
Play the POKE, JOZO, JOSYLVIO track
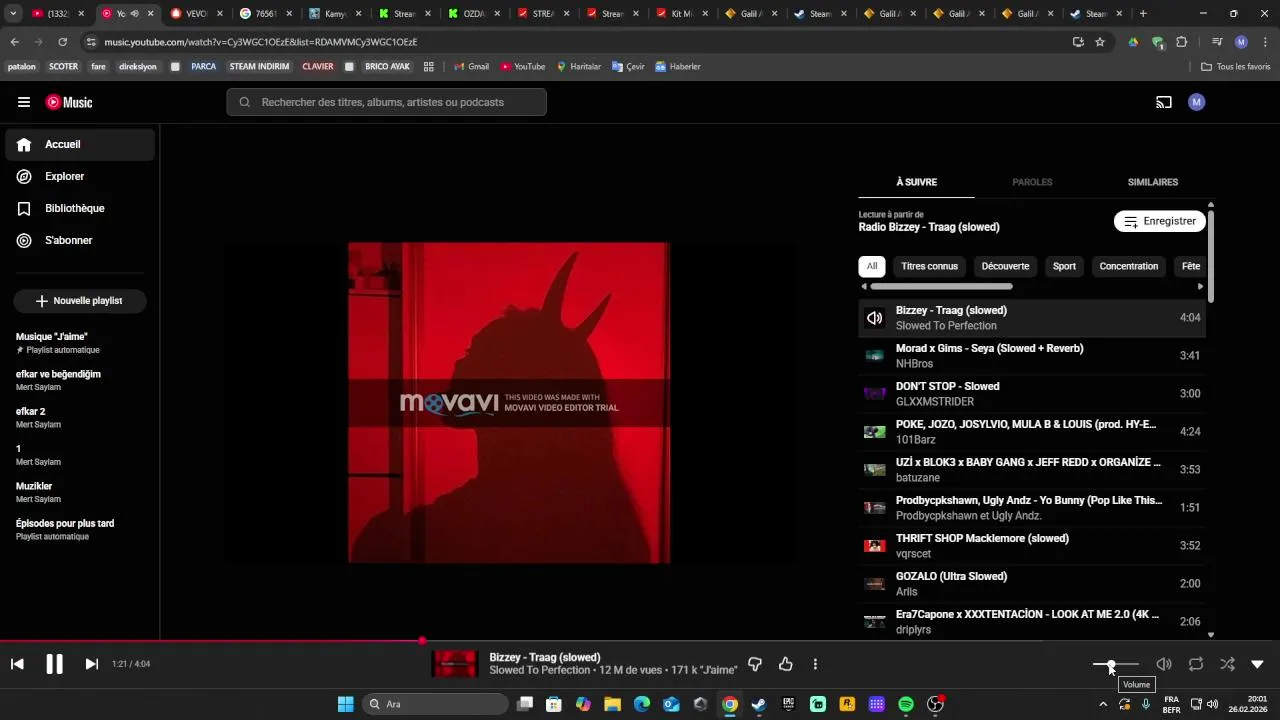1032,432
